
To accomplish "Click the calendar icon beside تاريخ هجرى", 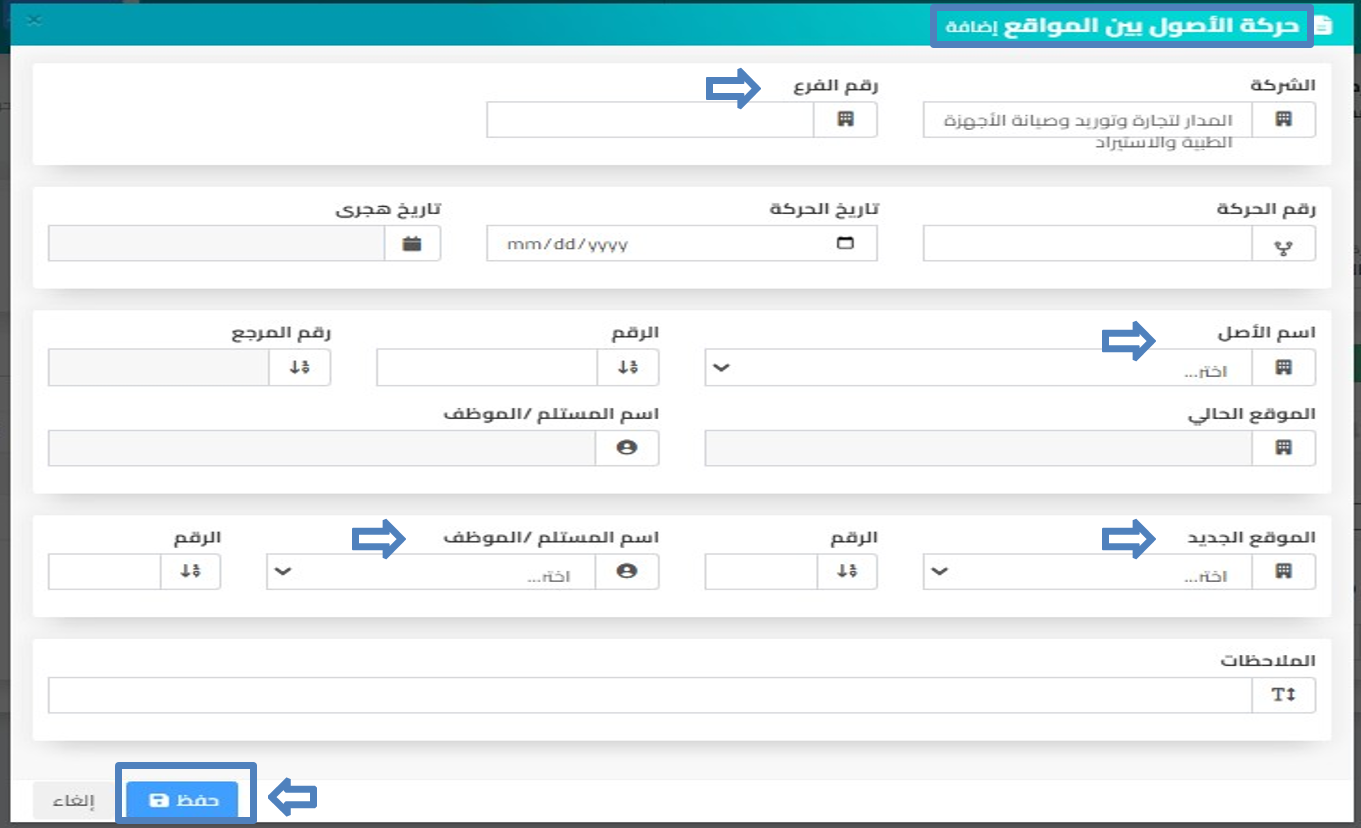I will pyautogui.click(x=412, y=243).
